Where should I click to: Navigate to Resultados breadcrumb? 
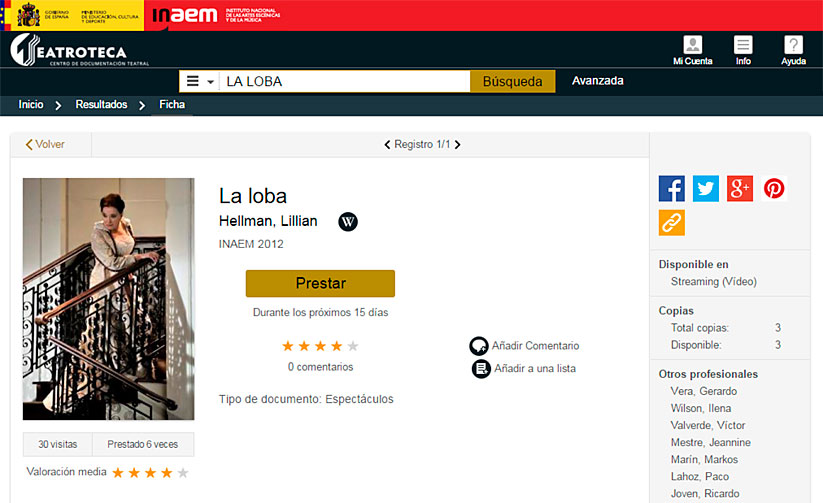click(101, 104)
